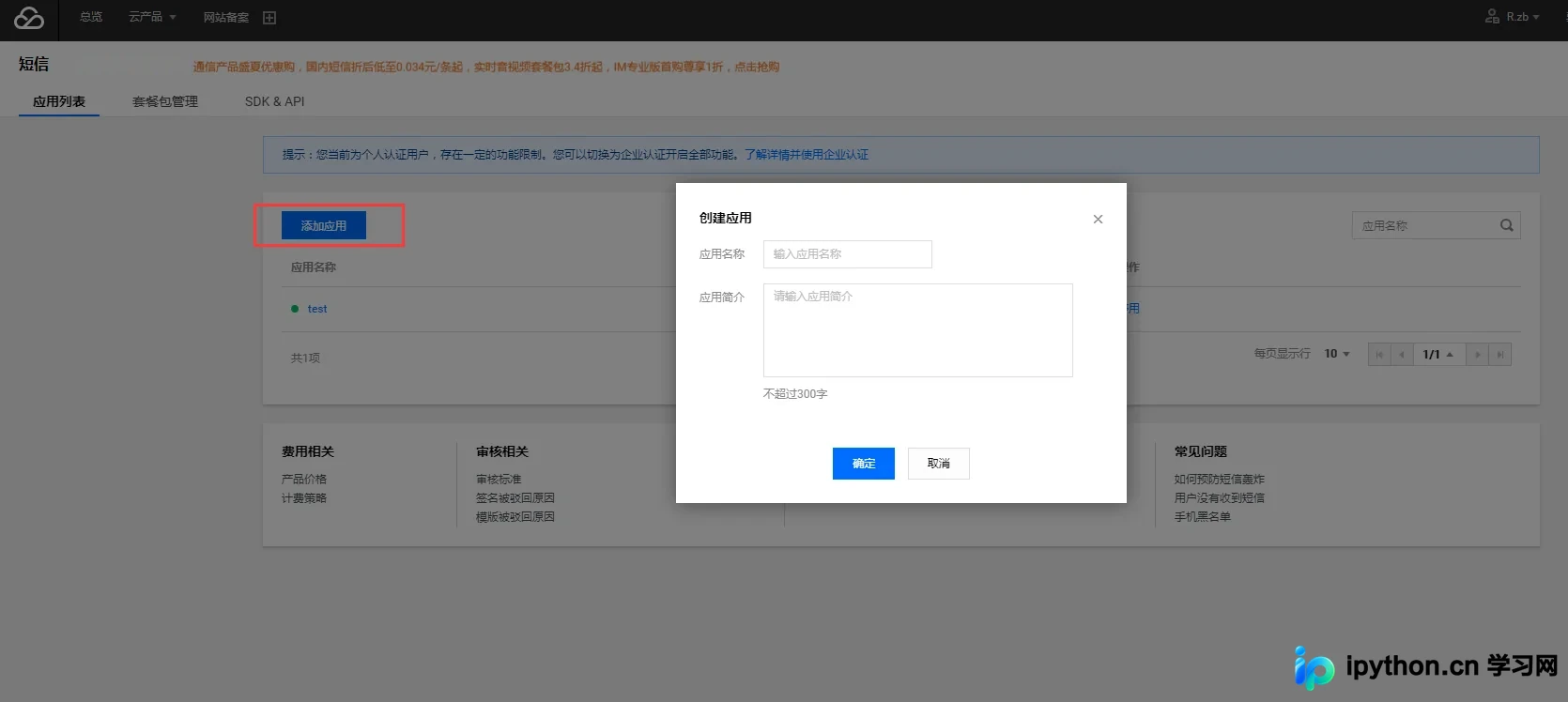Click the plus box icon beside 网站备案
Image resolution: width=1568 pixels, height=702 pixels.
coord(269,18)
